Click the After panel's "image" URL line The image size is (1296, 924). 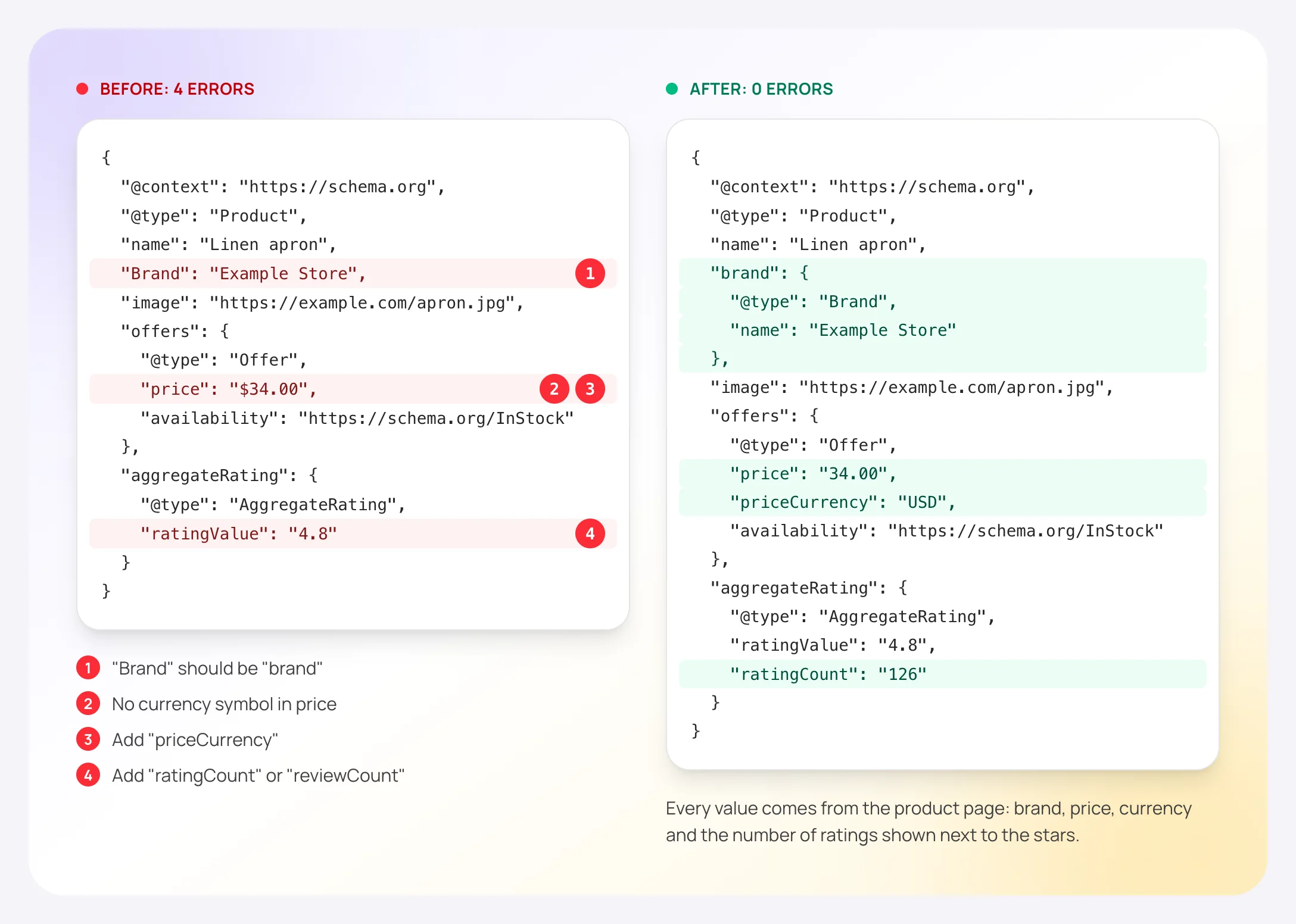[x=912, y=388]
